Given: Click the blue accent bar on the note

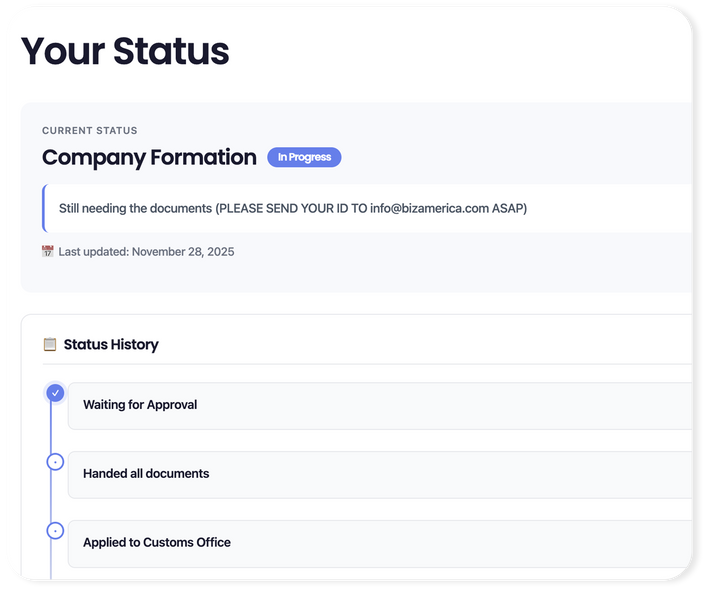Looking at the screenshot, I should coord(44,209).
